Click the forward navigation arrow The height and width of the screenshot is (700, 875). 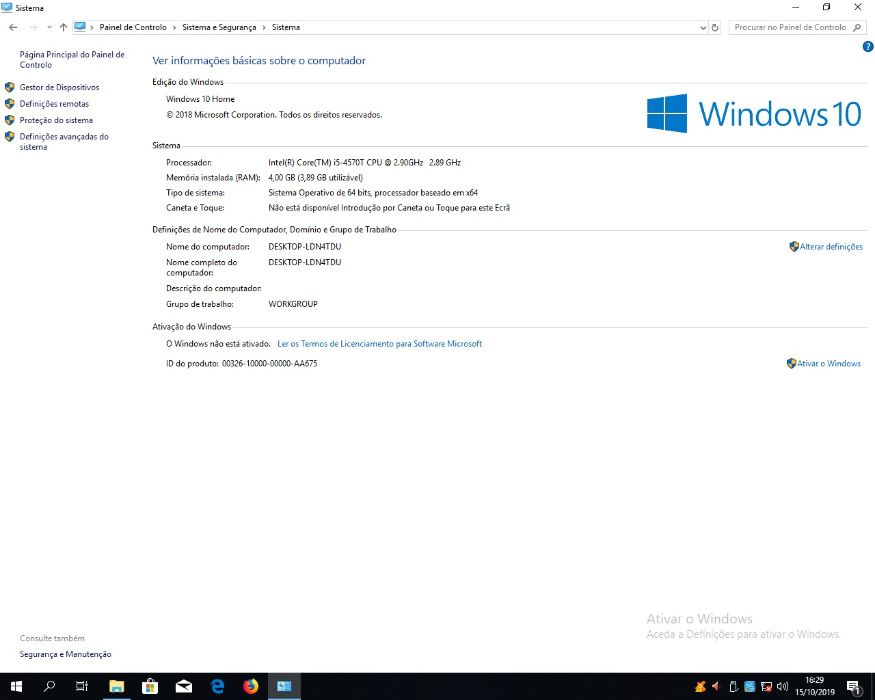pos(33,27)
